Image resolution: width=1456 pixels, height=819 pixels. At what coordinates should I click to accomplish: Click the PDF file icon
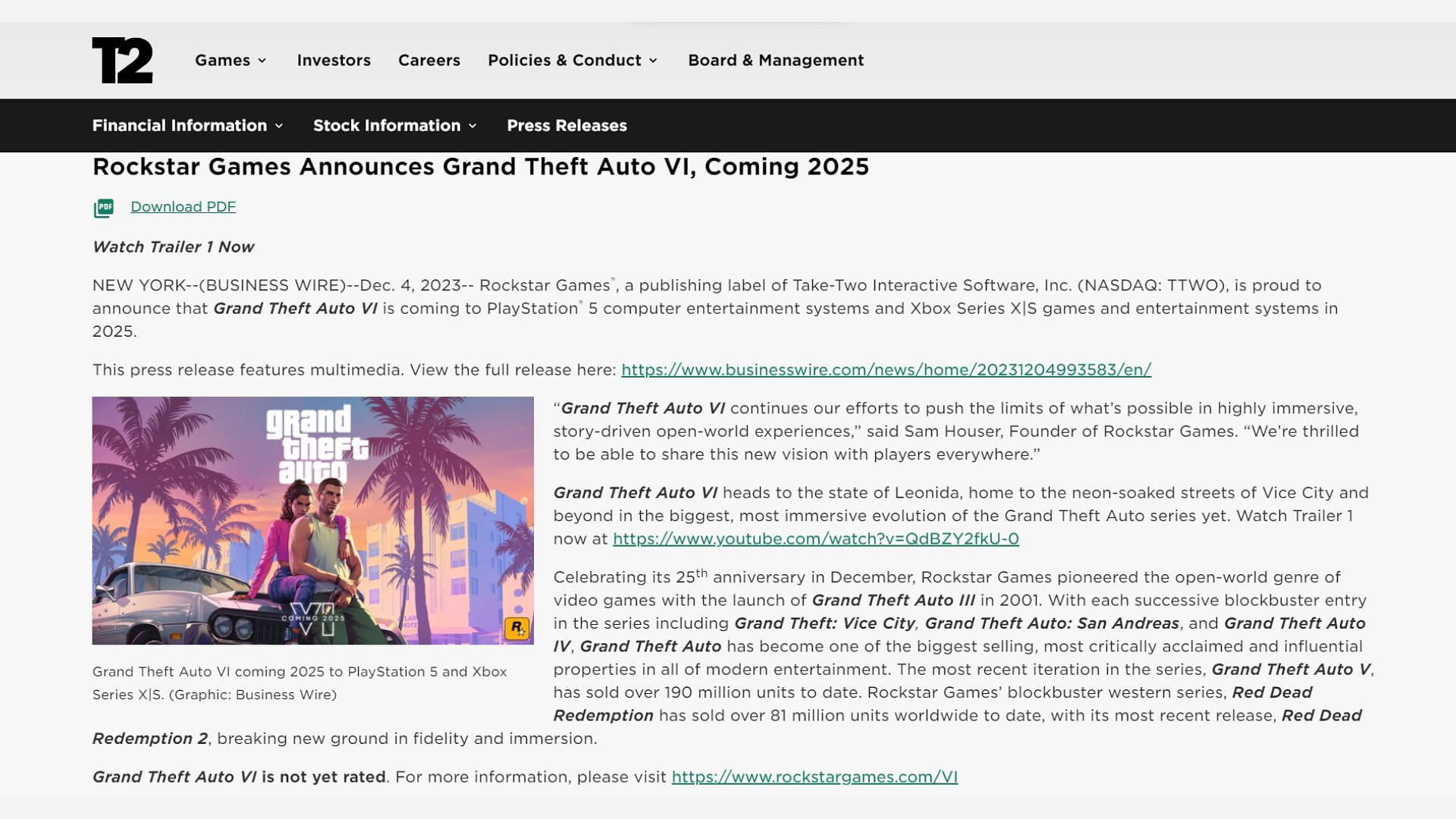point(104,208)
